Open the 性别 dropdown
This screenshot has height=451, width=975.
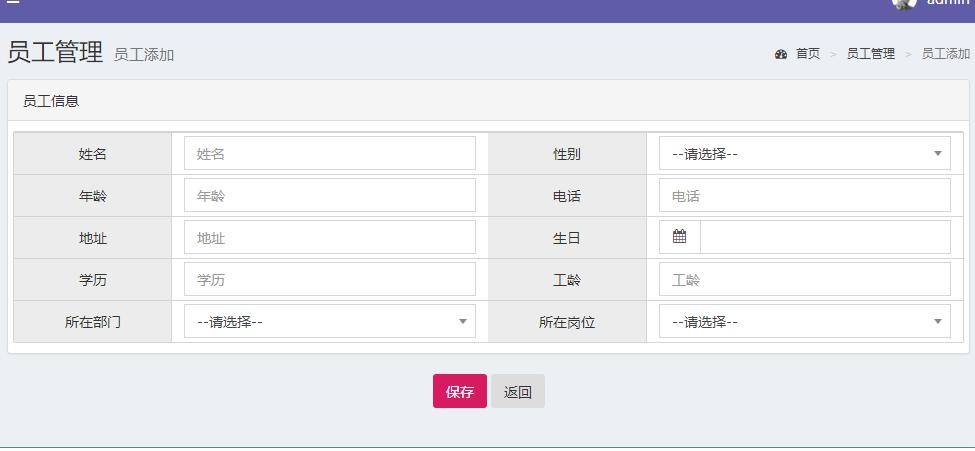804,154
